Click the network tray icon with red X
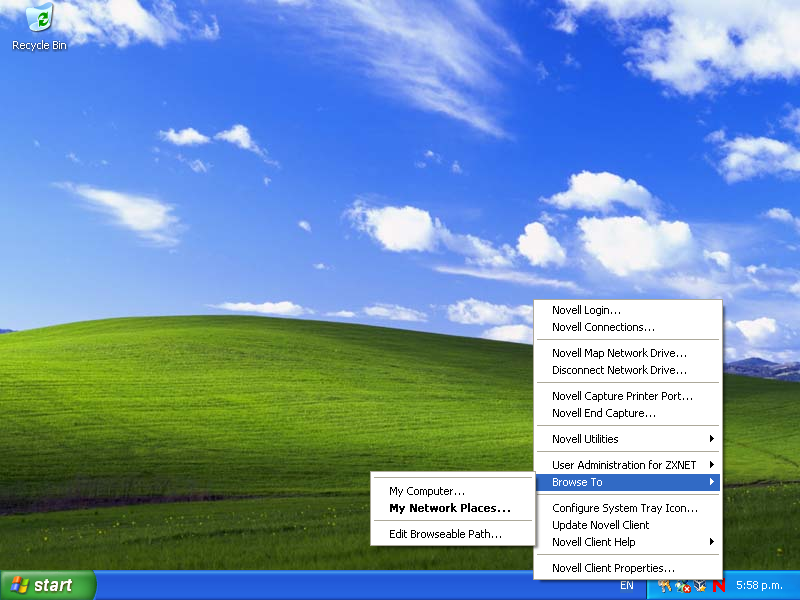This screenshot has height=600, width=800. tap(683, 586)
